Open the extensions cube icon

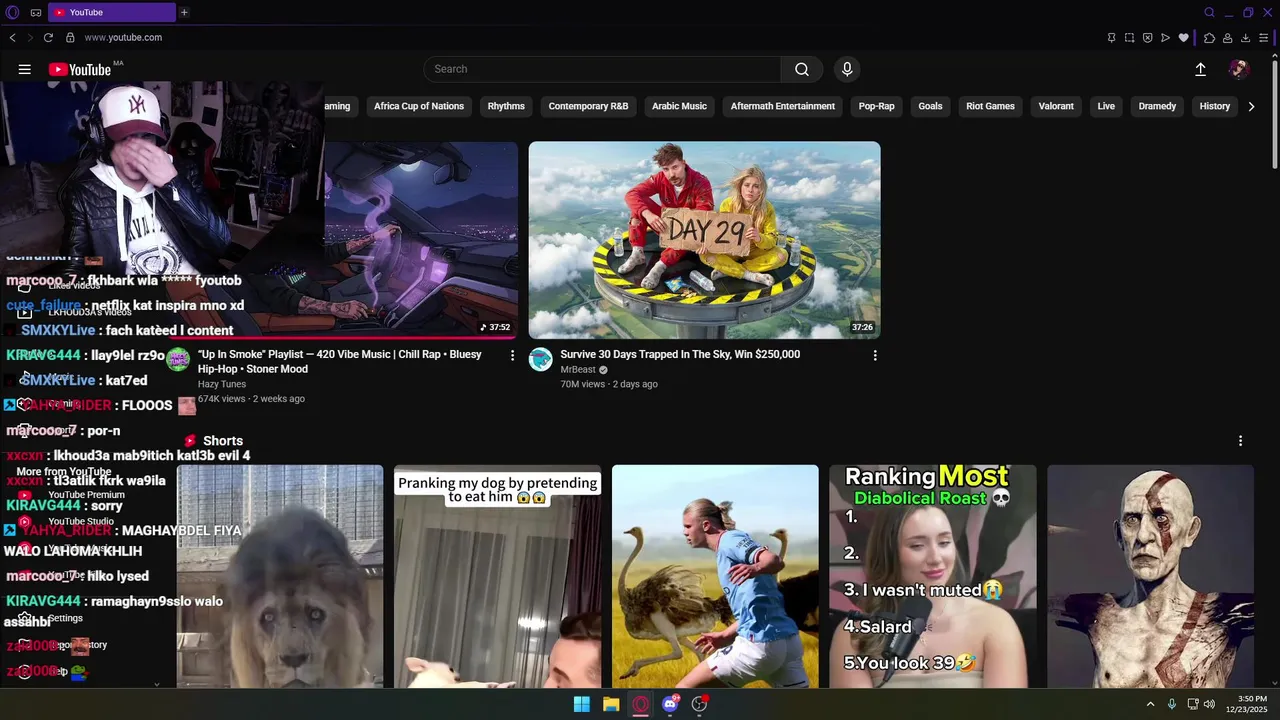pyautogui.click(x=1209, y=38)
